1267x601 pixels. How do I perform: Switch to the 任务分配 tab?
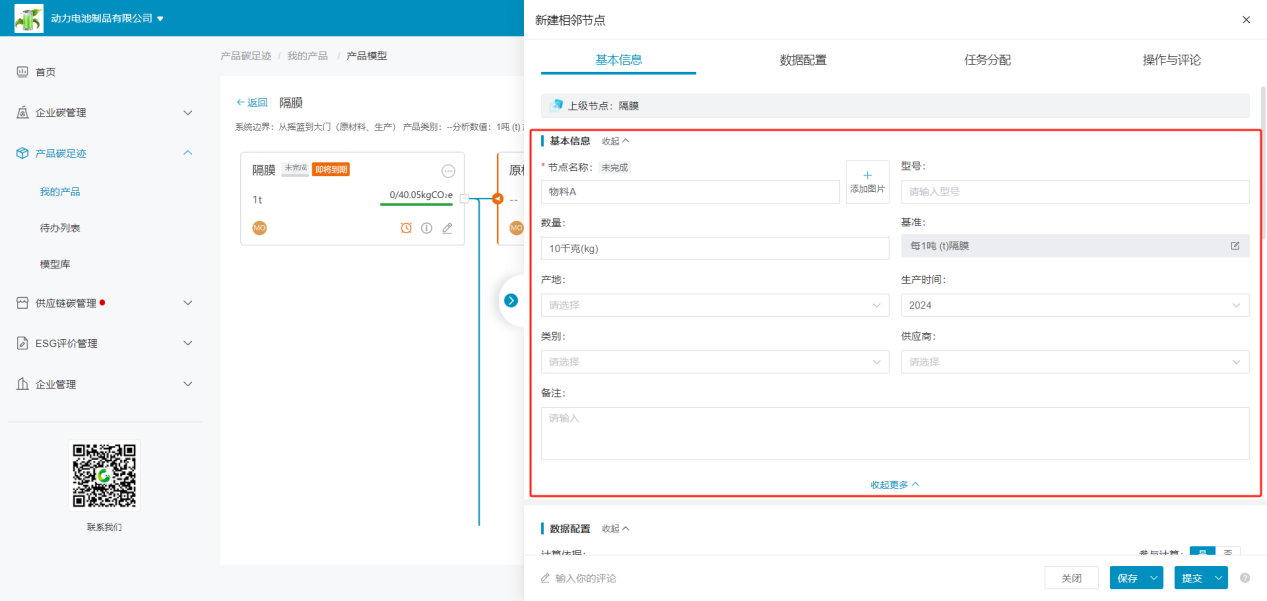click(x=987, y=60)
